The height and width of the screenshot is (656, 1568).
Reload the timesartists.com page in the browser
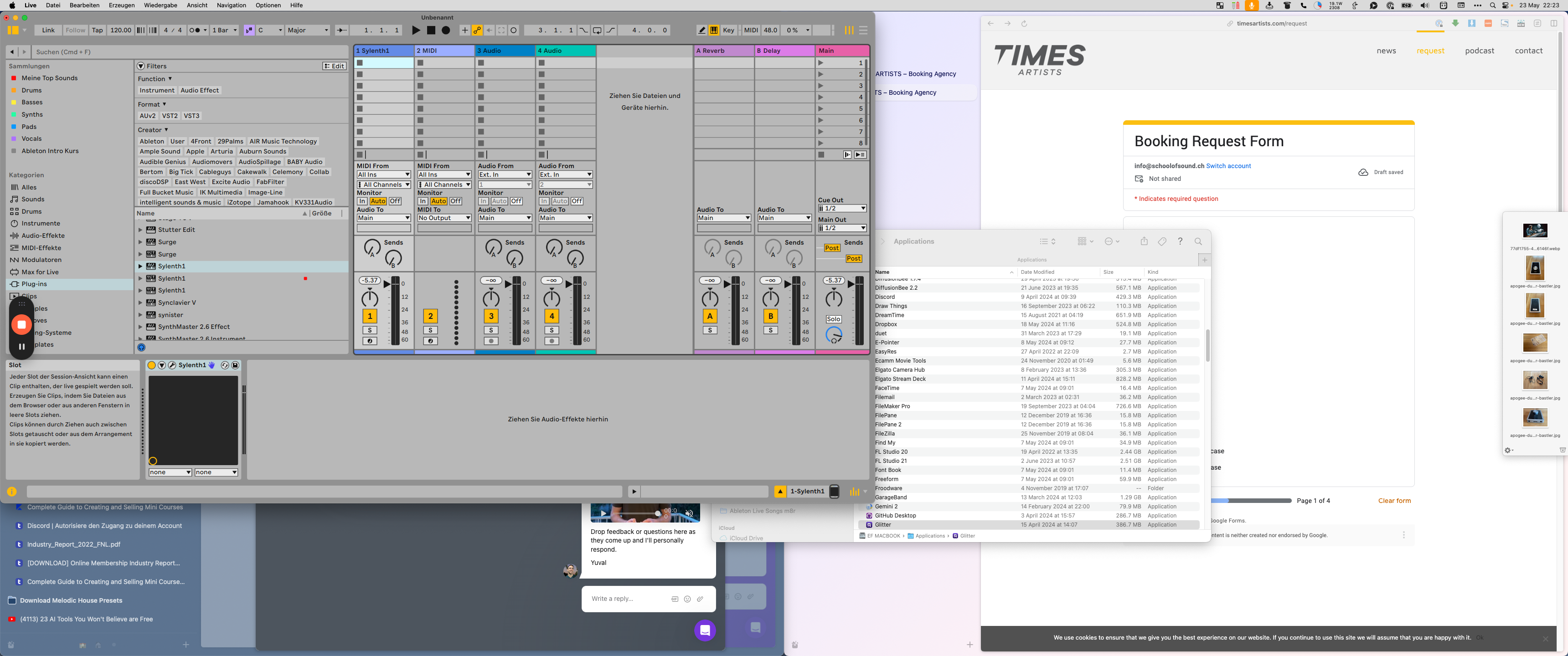coord(1024,24)
